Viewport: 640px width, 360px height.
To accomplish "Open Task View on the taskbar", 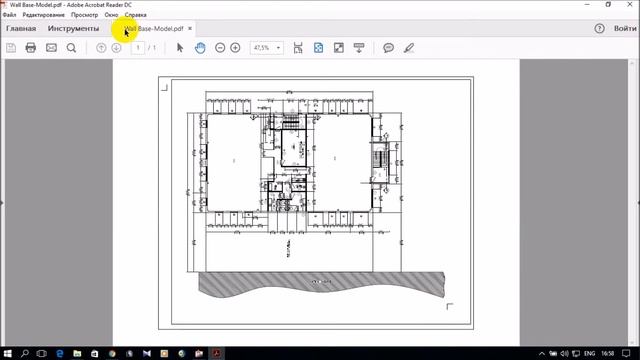I will pos(42,353).
